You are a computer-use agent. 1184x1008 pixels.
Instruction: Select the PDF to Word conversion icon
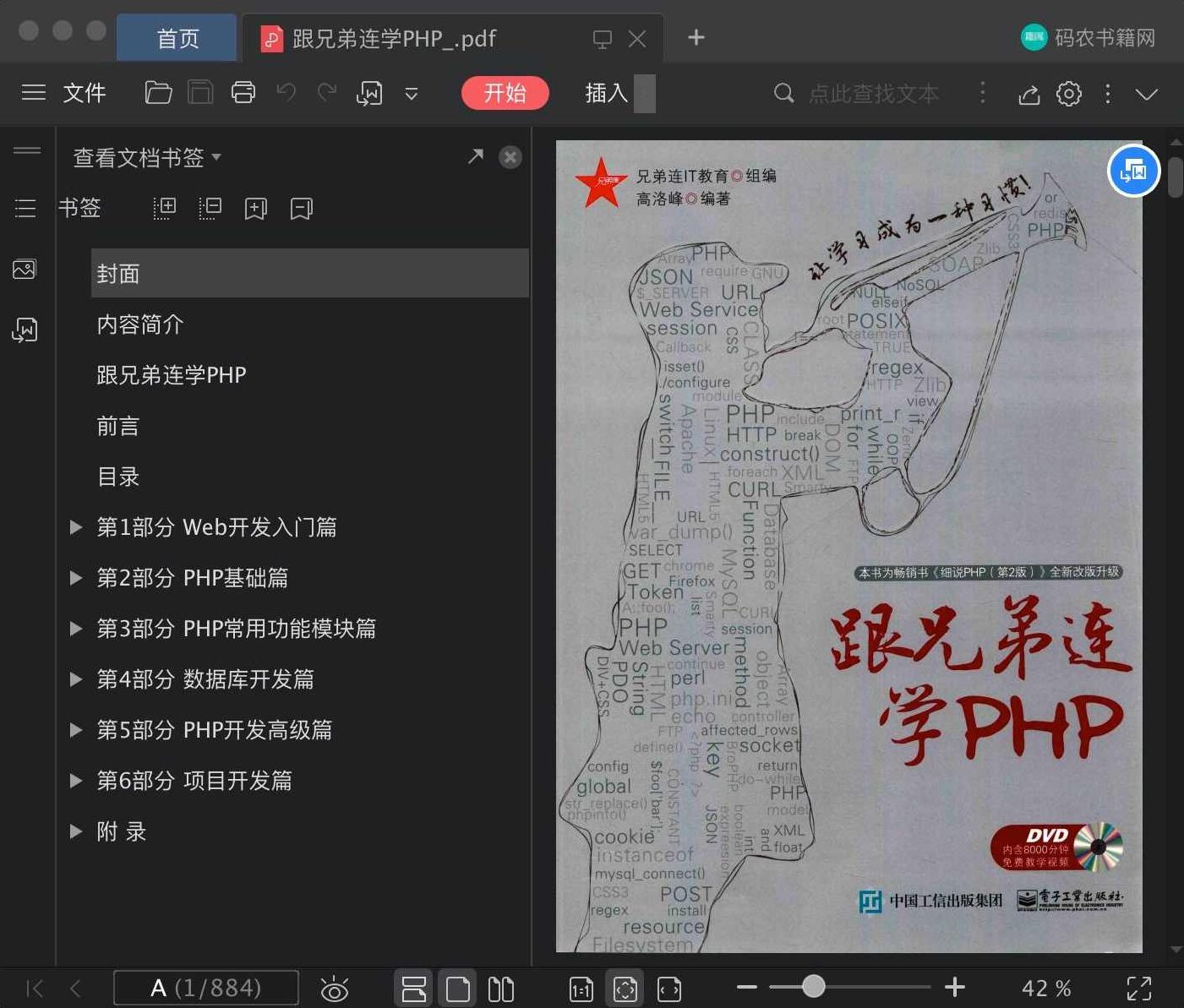coord(368,93)
